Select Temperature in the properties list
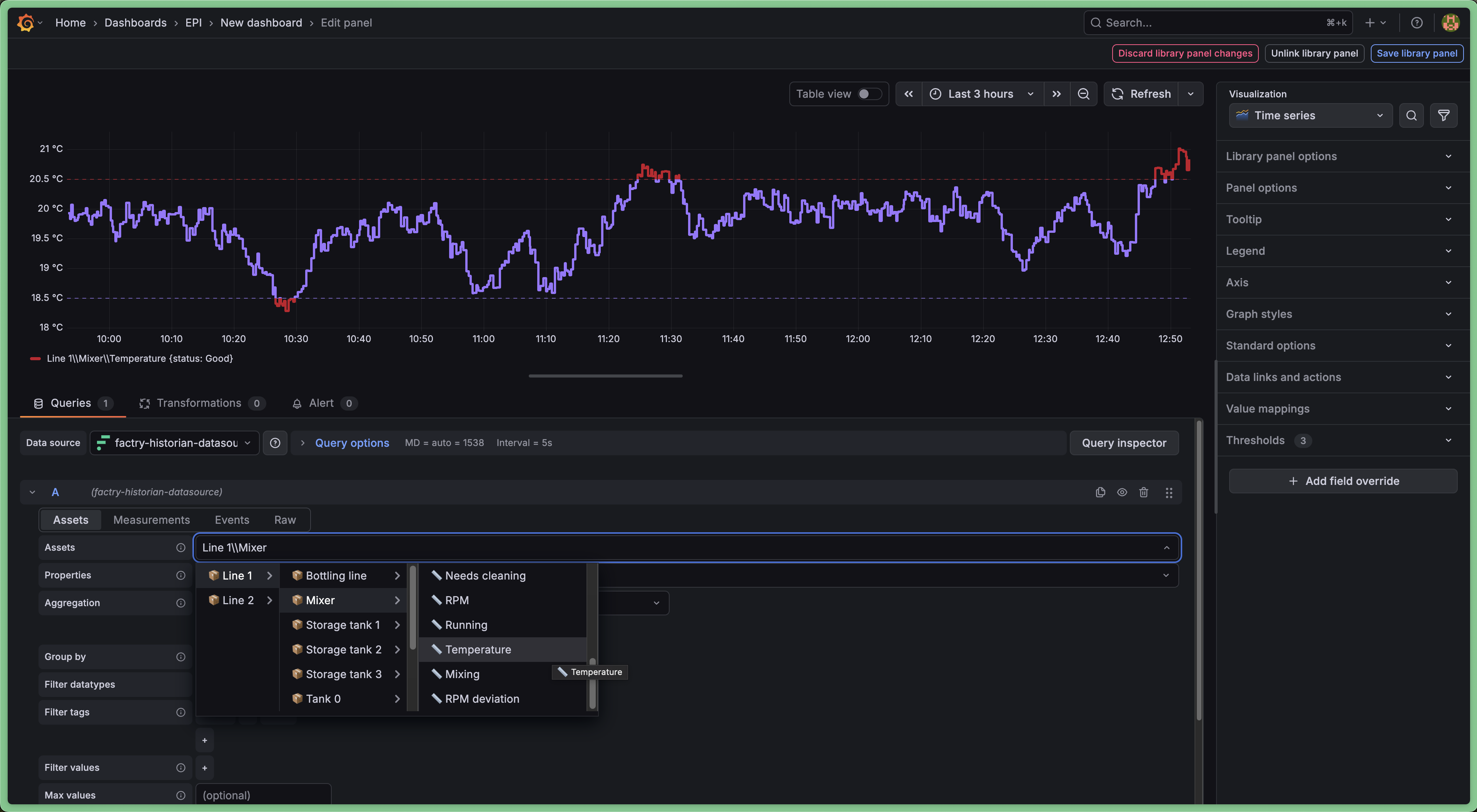The width and height of the screenshot is (1477, 812). click(x=478, y=649)
